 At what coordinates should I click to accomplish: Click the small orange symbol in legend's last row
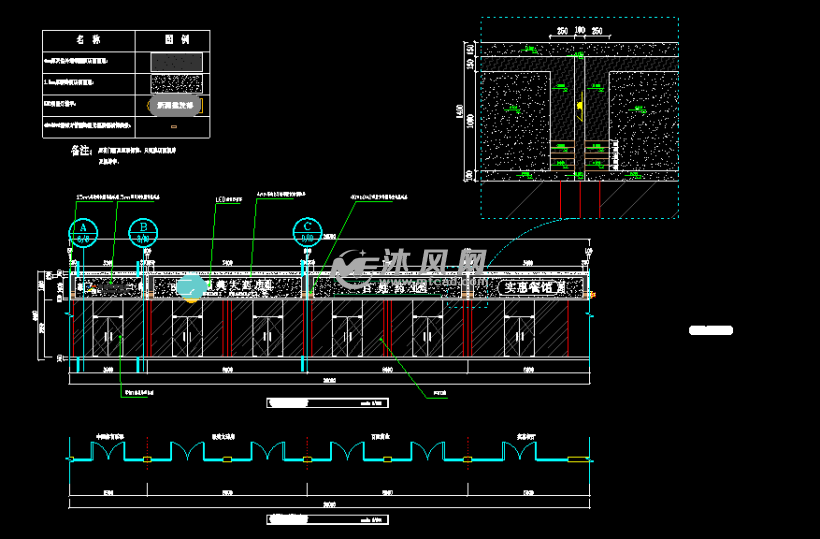[176, 126]
